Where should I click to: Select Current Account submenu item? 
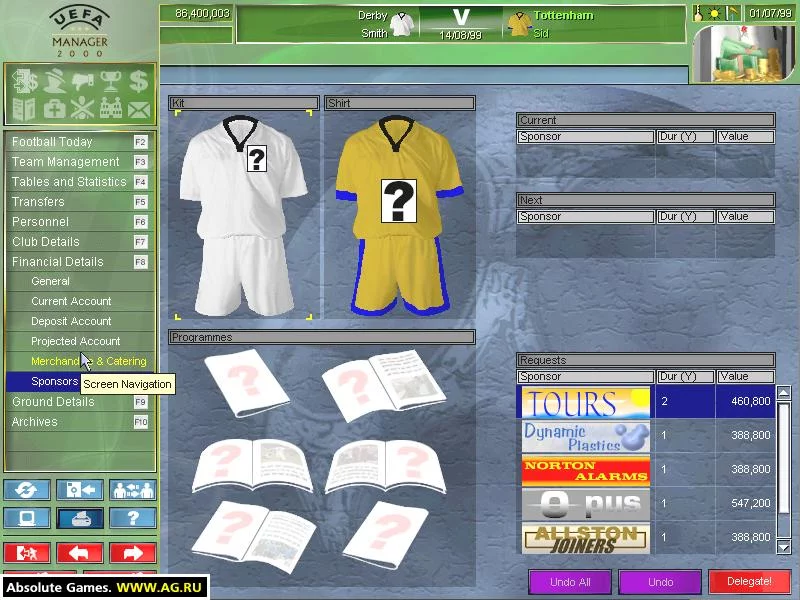tap(80, 301)
